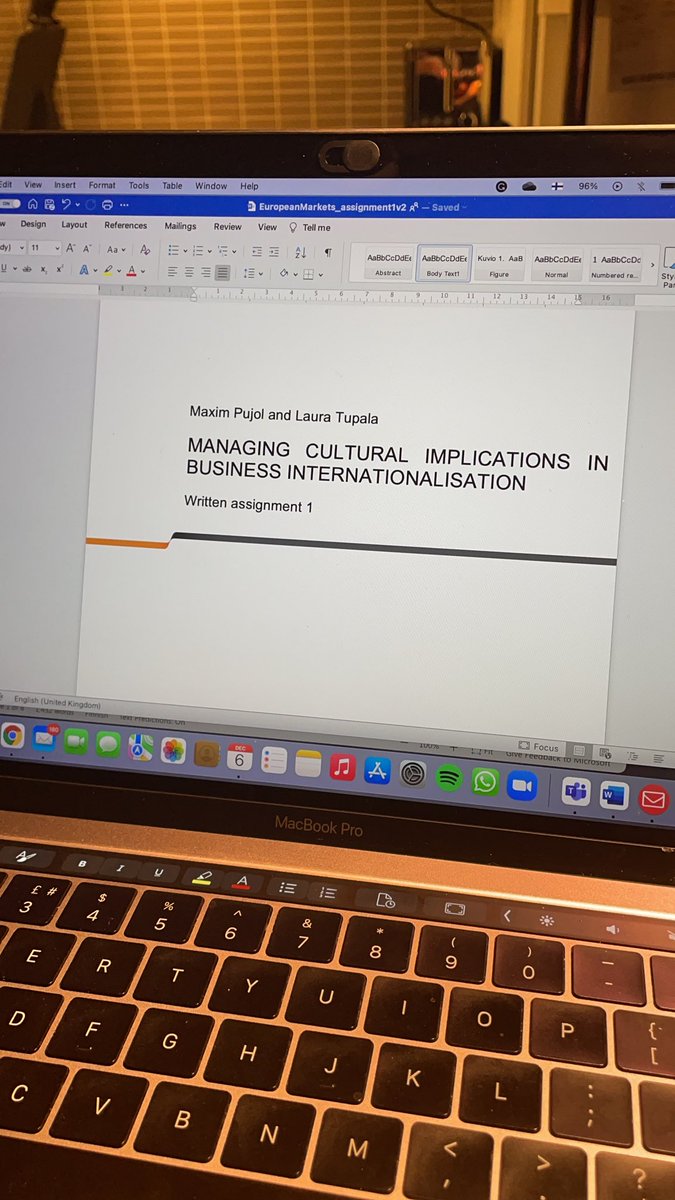Apply the Figure style

coord(499,265)
